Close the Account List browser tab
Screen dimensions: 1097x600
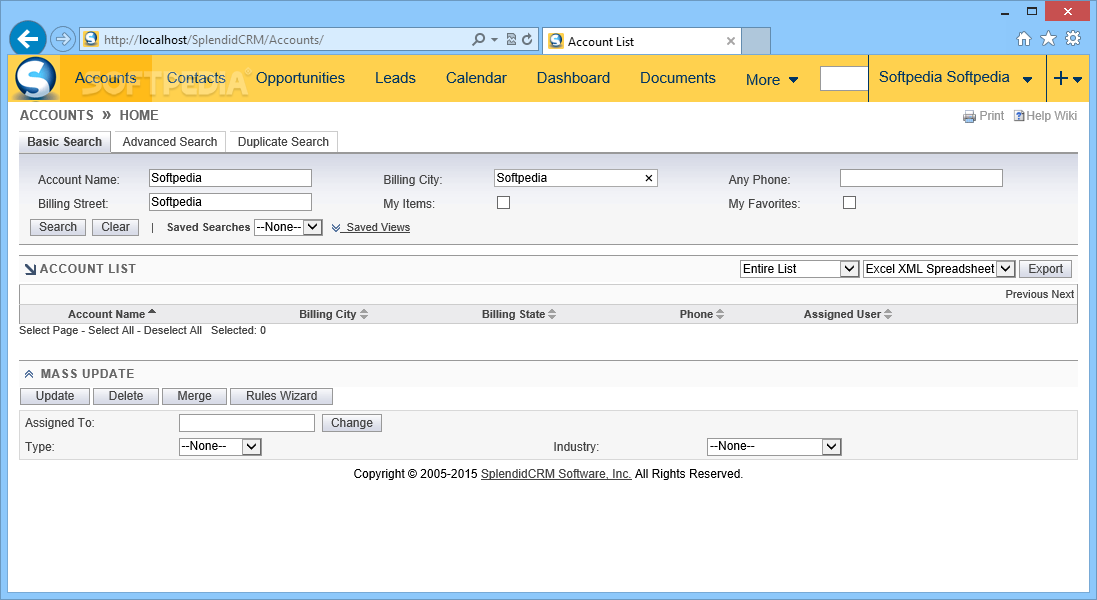coord(730,41)
